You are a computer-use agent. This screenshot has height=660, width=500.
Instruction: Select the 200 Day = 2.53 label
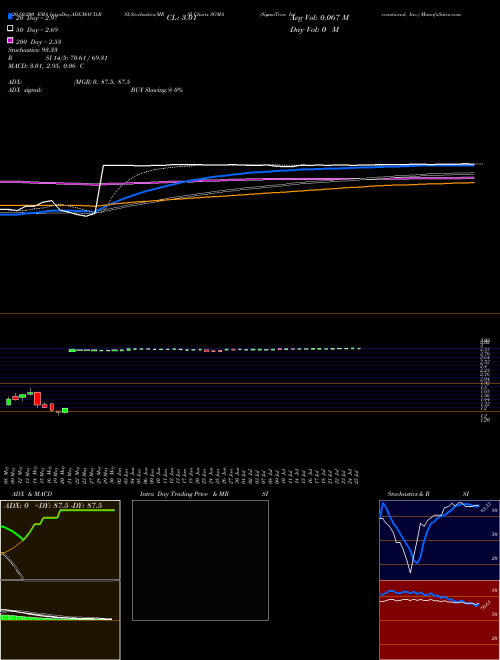point(38,42)
